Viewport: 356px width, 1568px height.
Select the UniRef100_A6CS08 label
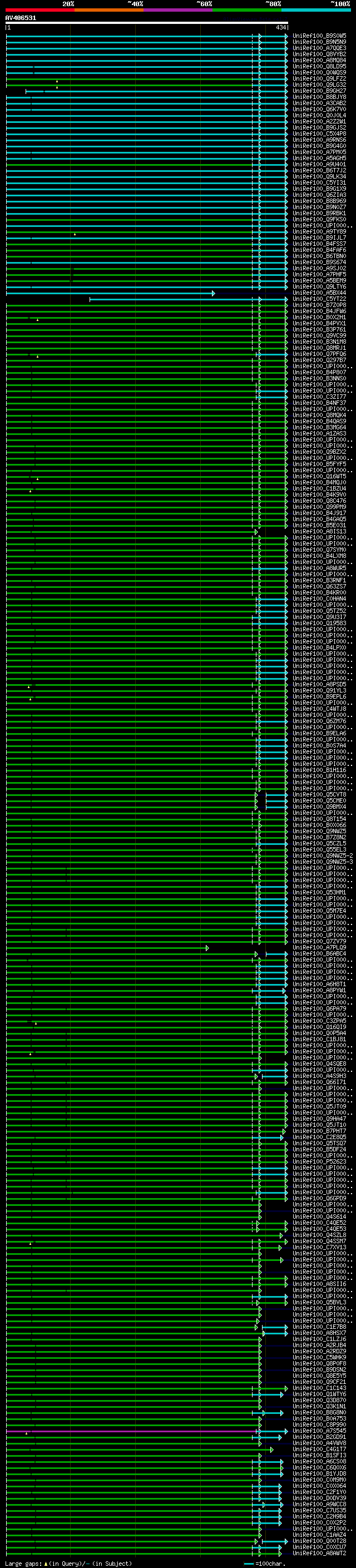[319, 1461]
